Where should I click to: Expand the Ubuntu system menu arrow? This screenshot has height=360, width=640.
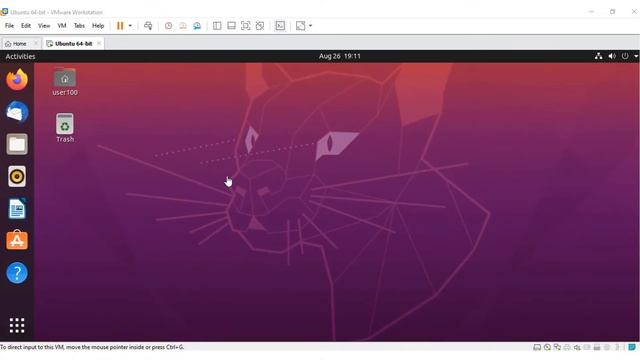pyautogui.click(x=636, y=56)
